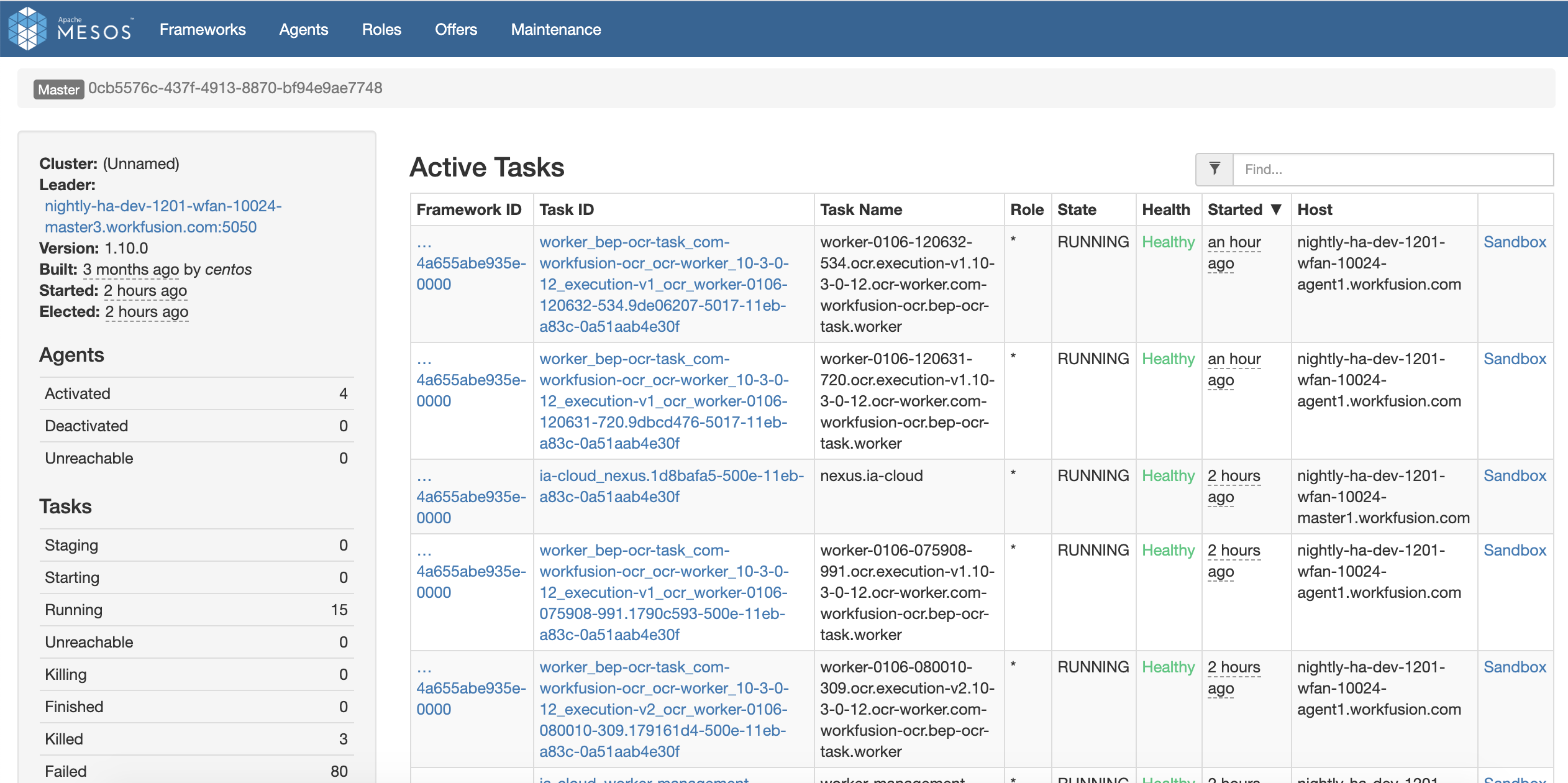1568x783 pixels.
Task: Click the Staging tasks row
Action: 196,545
